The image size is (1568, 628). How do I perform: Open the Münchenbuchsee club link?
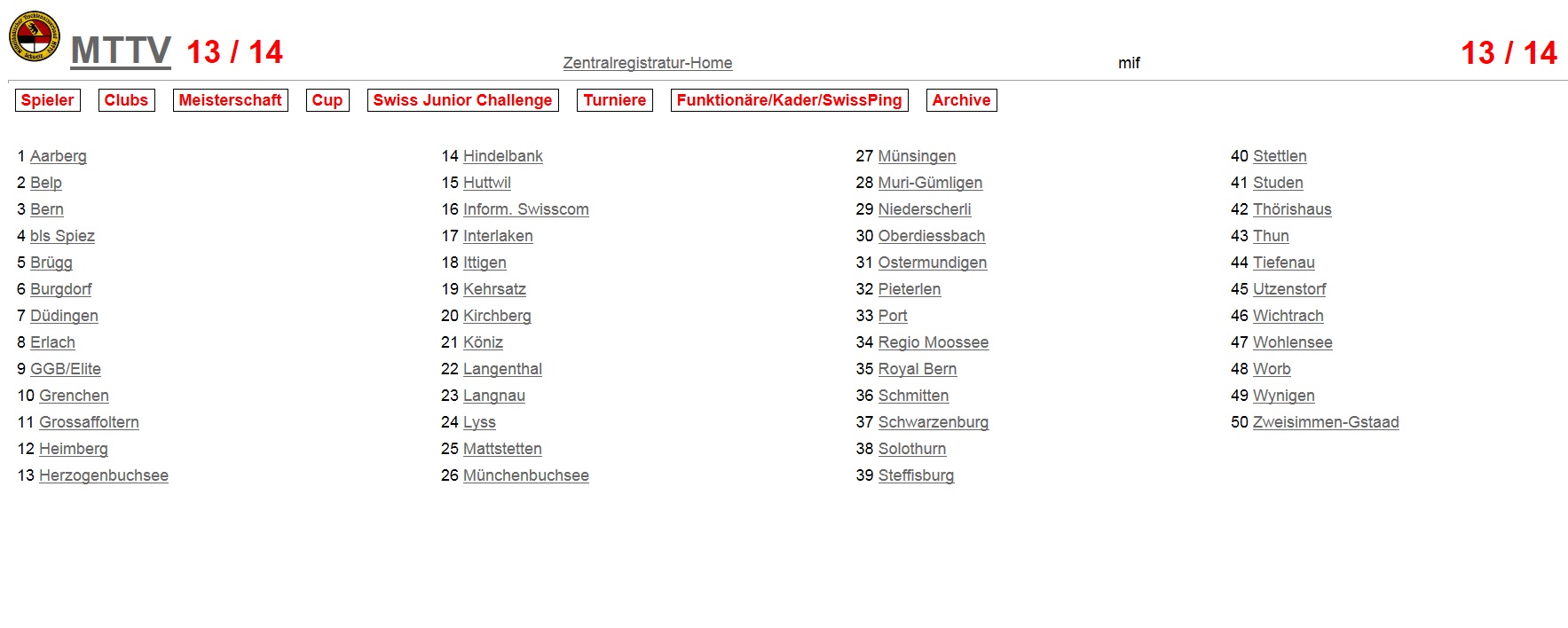point(526,475)
